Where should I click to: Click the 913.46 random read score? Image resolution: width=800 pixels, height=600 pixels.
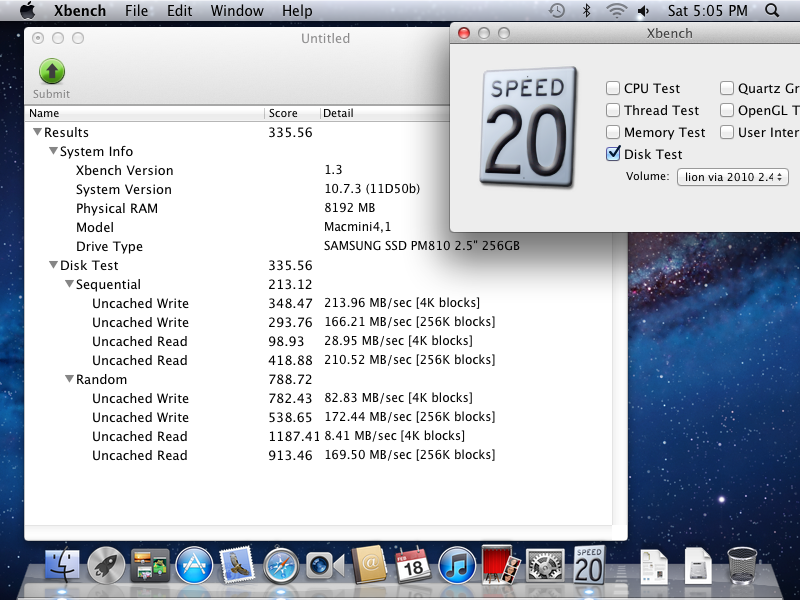[x=290, y=455]
